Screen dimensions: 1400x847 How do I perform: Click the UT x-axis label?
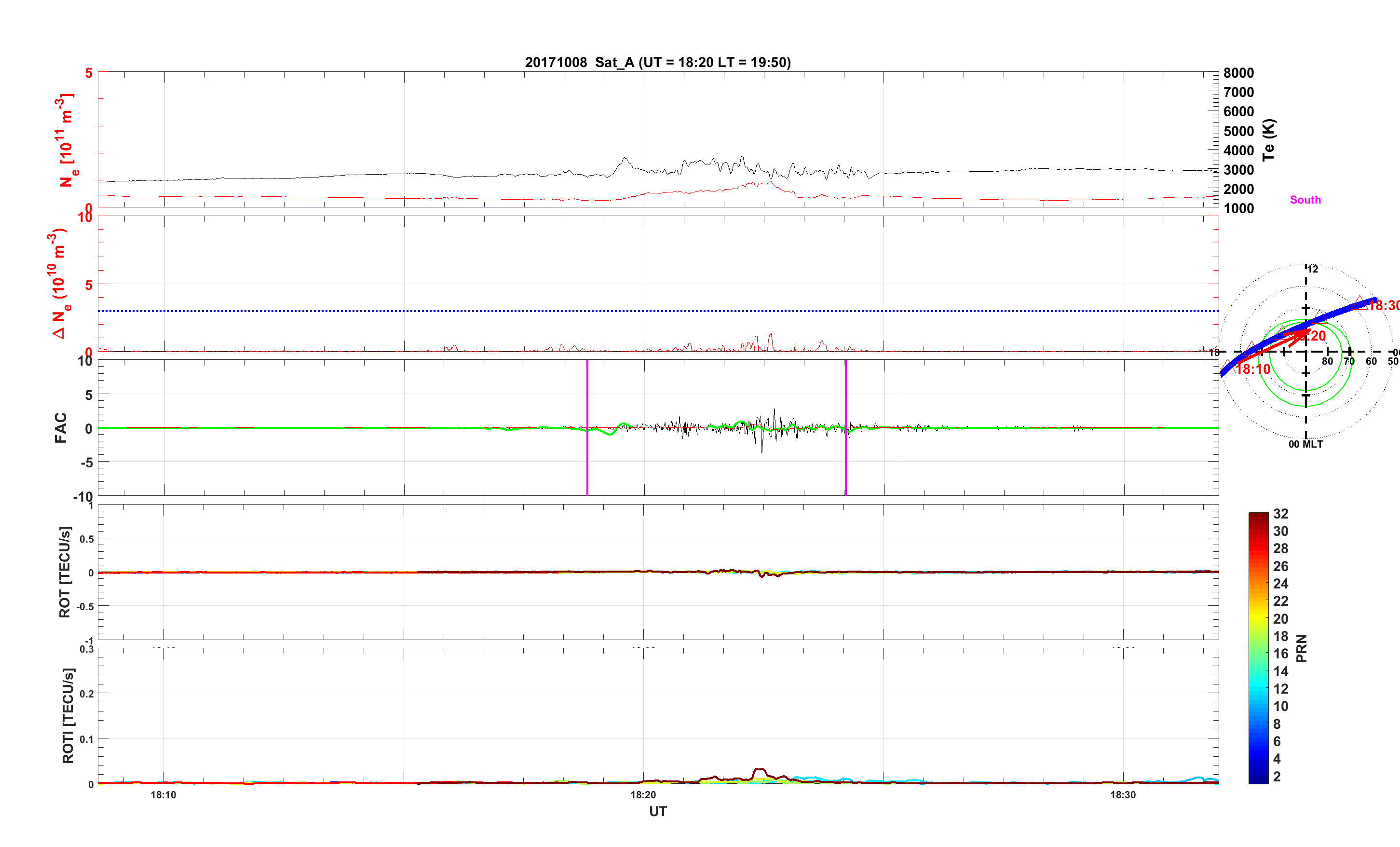(x=657, y=811)
